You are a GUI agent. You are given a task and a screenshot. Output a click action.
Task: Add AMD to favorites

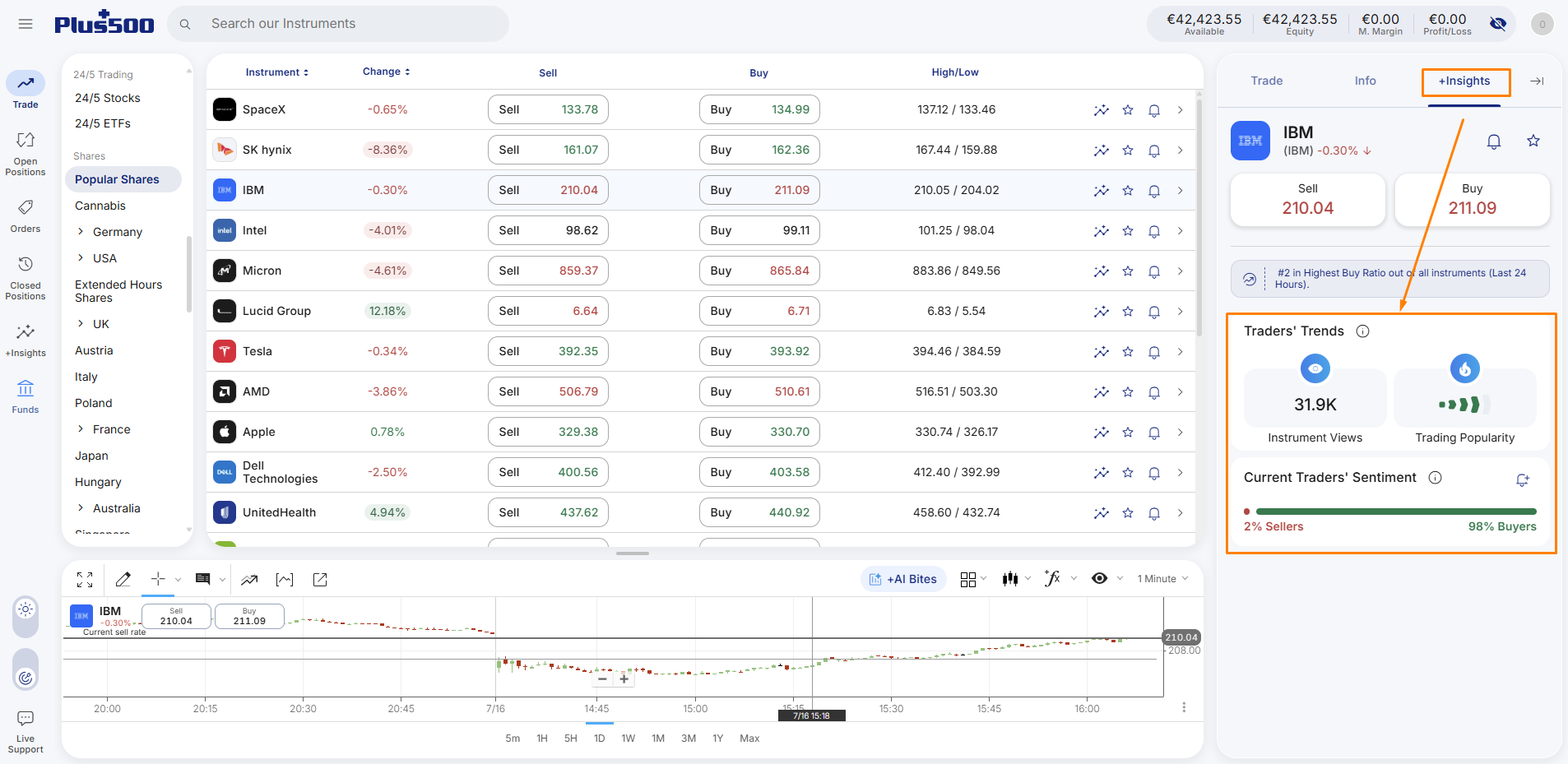(x=1128, y=392)
